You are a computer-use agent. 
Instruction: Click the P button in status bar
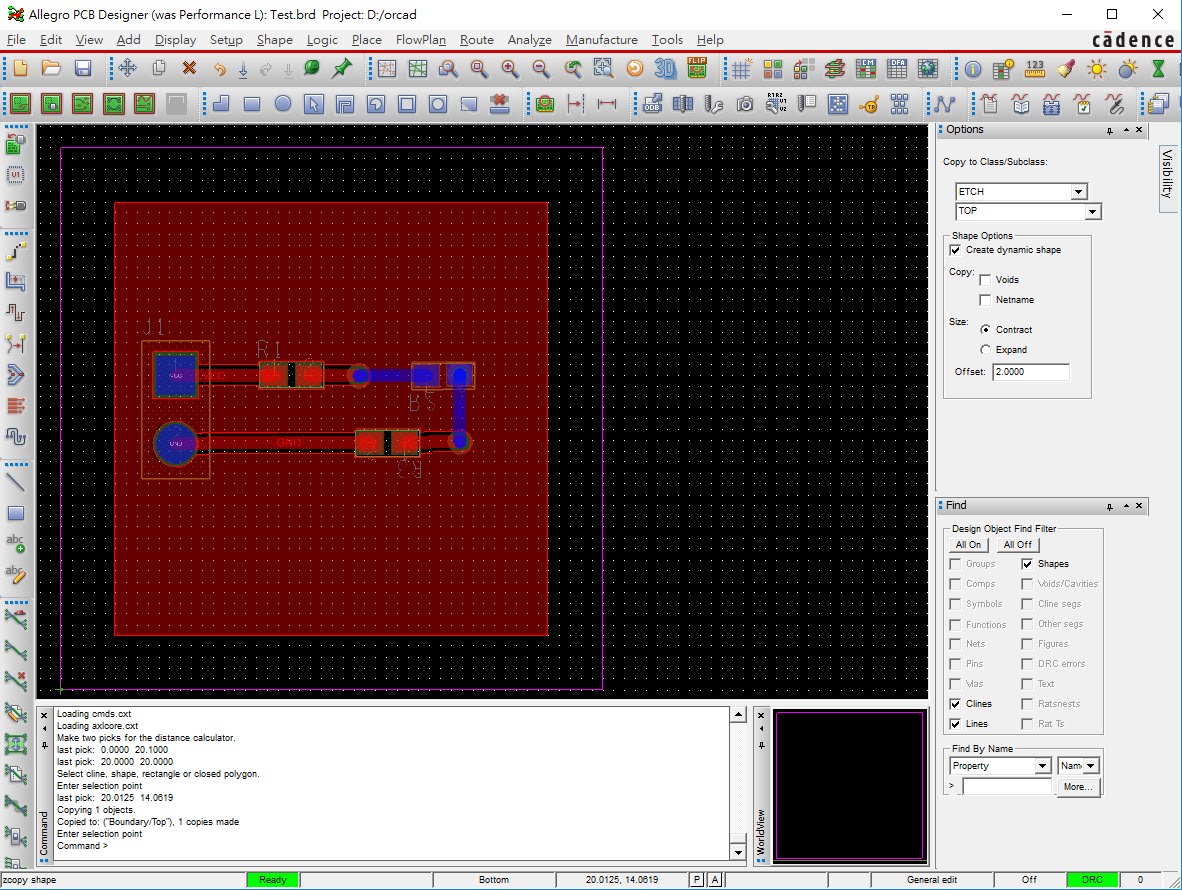pyautogui.click(x=697, y=879)
